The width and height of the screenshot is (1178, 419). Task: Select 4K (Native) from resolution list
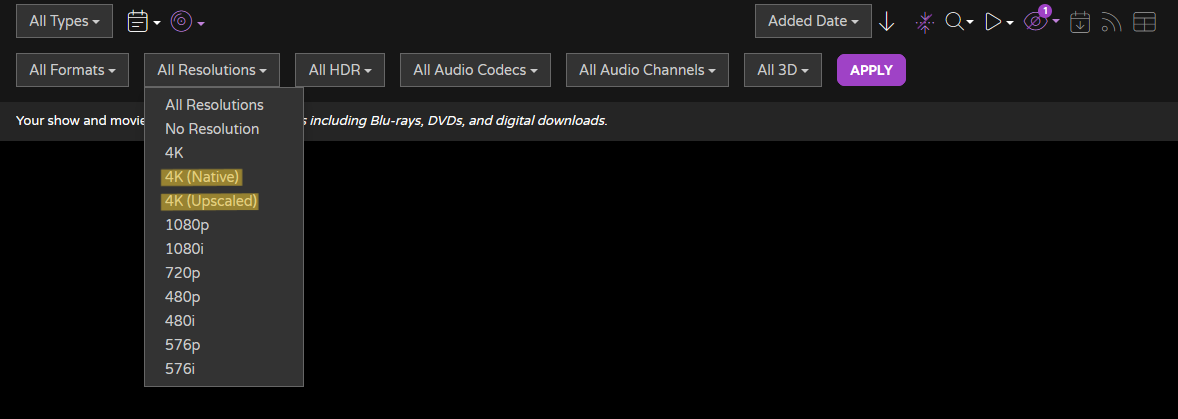click(x=202, y=177)
